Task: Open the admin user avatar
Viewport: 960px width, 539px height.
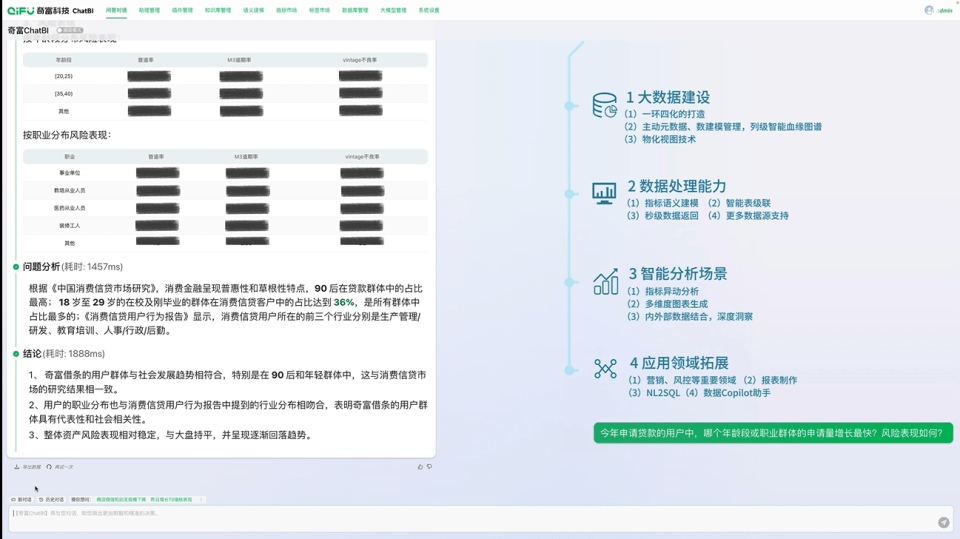Action: coord(929,10)
